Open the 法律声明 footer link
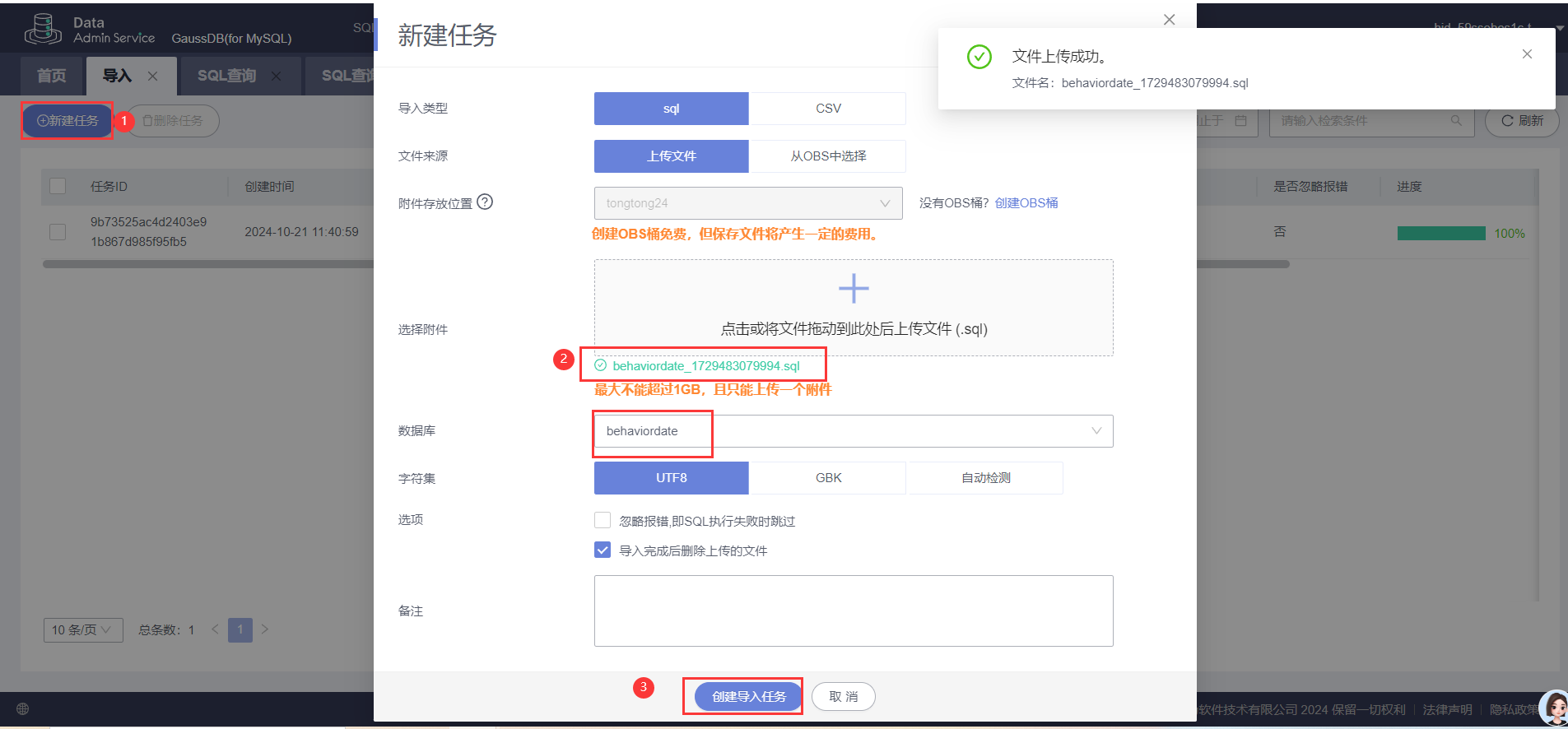Image resolution: width=1568 pixels, height=729 pixels. coord(1447,709)
